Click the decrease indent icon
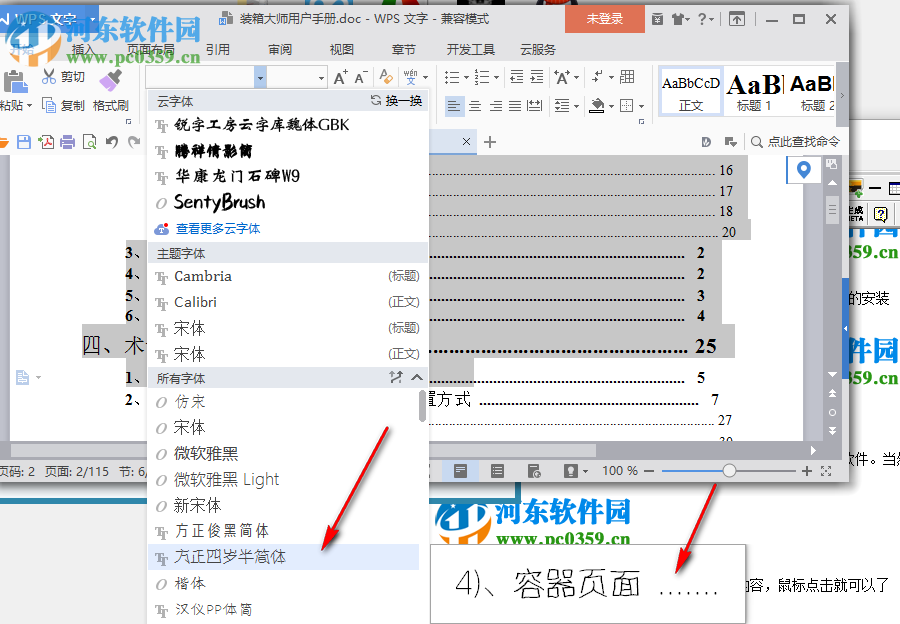The height and width of the screenshot is (624, 900). click(x=517, y=76)
